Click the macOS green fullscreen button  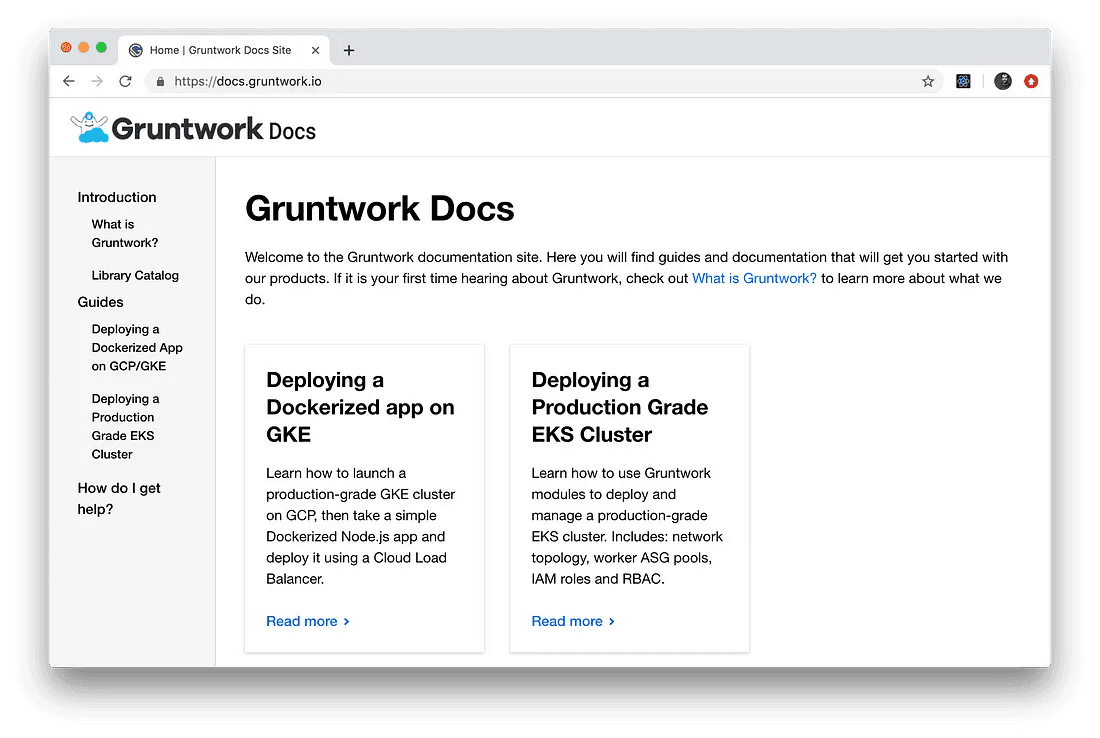pyautogui.click(x=101, y=47)
